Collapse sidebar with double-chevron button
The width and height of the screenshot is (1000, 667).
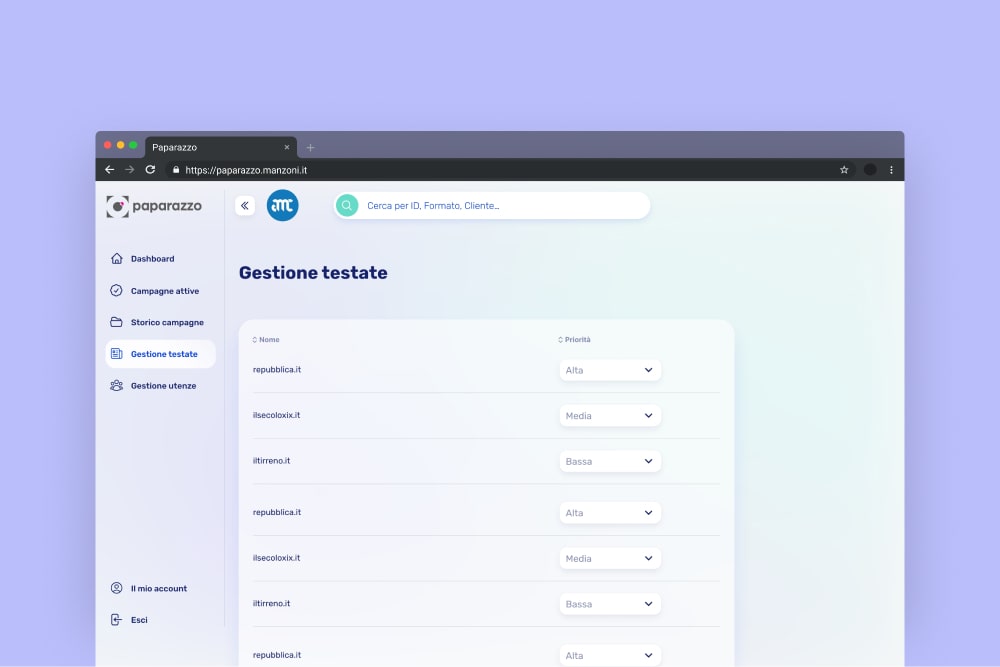click(x=245, y=206)
